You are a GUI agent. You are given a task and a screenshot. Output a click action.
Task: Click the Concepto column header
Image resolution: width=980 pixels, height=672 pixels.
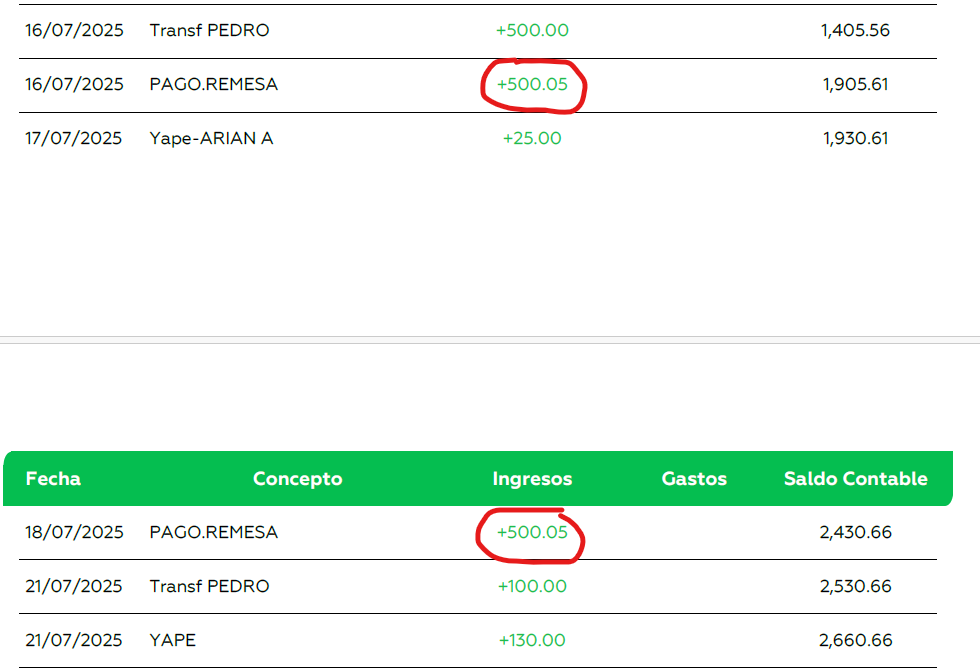click(x=297, y=479)
